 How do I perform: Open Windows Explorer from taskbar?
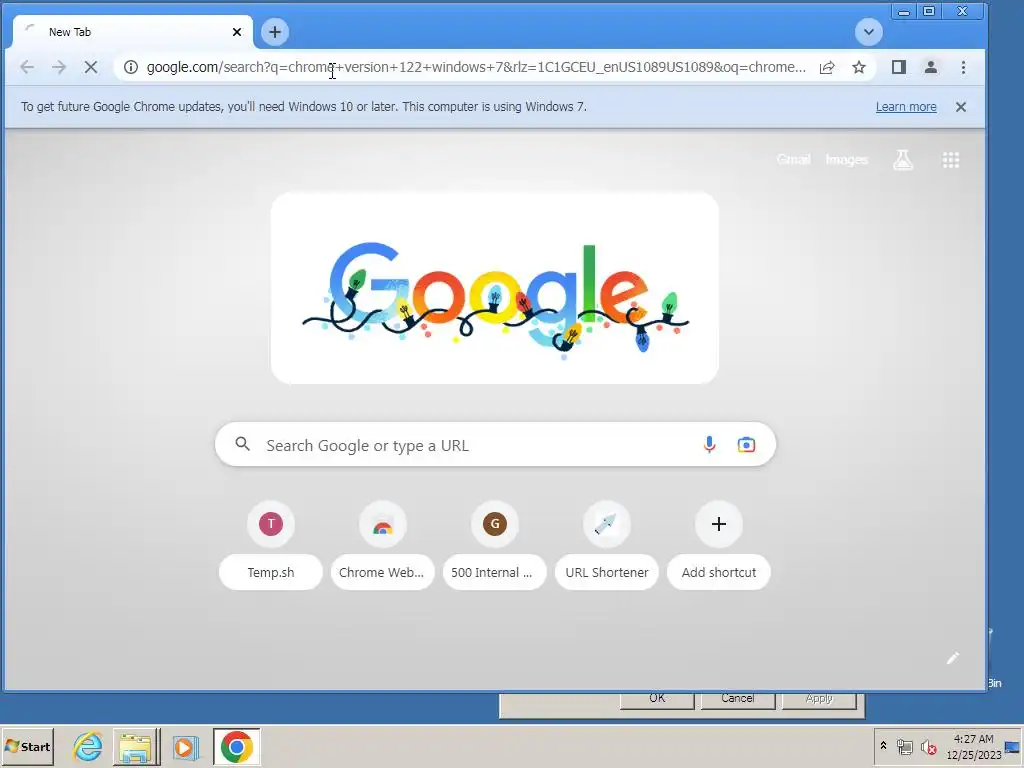coord(136,747)
